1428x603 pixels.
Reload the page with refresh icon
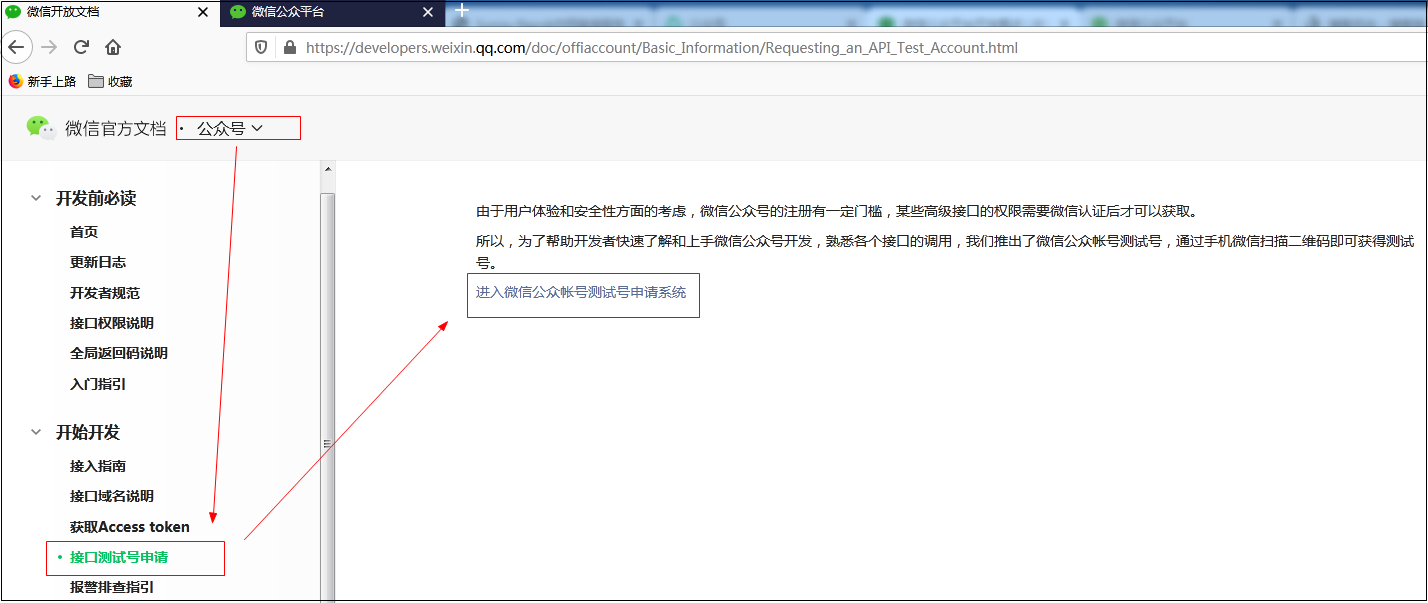[x=82, y=47]
